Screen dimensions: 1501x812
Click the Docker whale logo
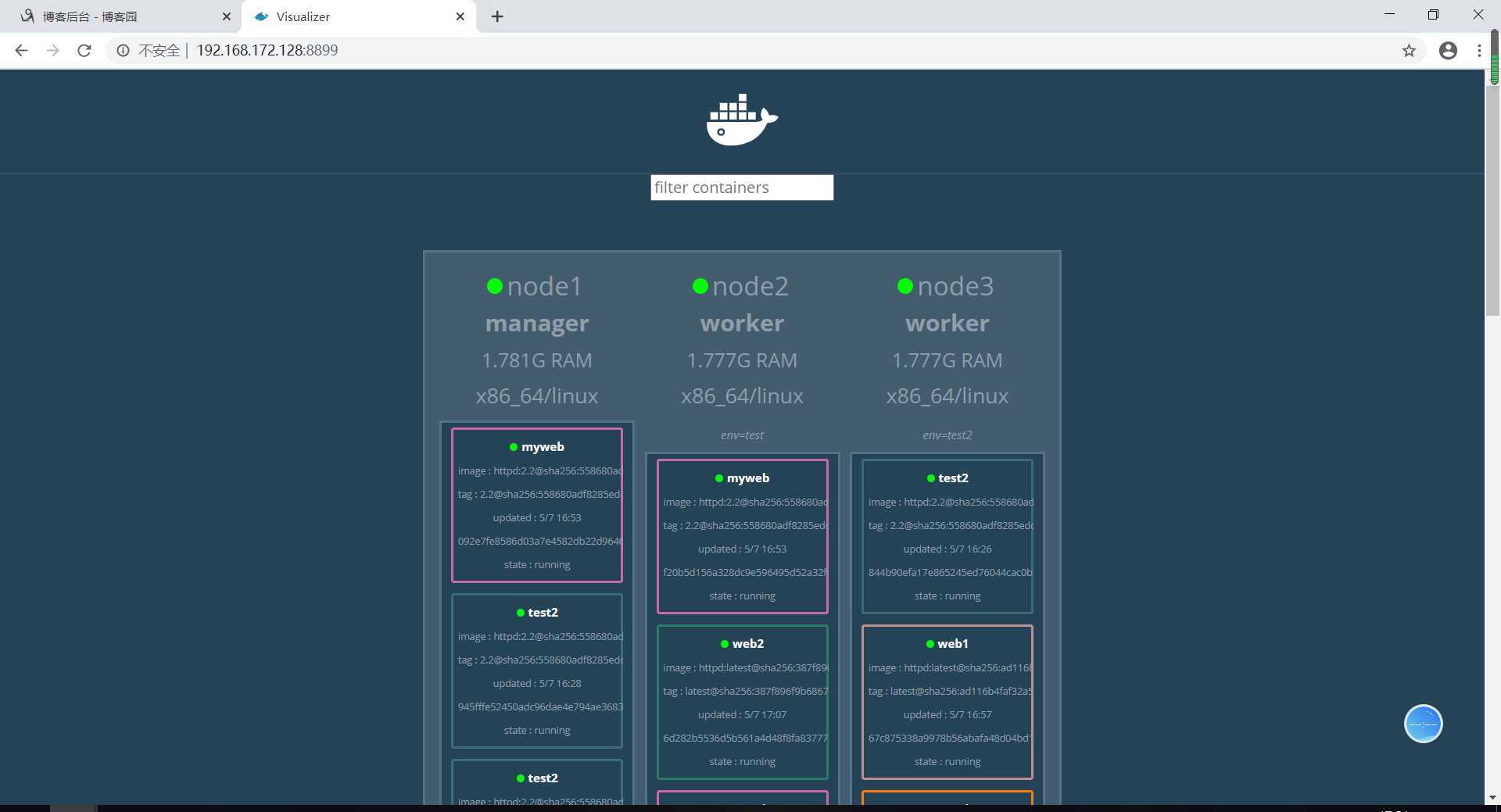pos(742,120)
